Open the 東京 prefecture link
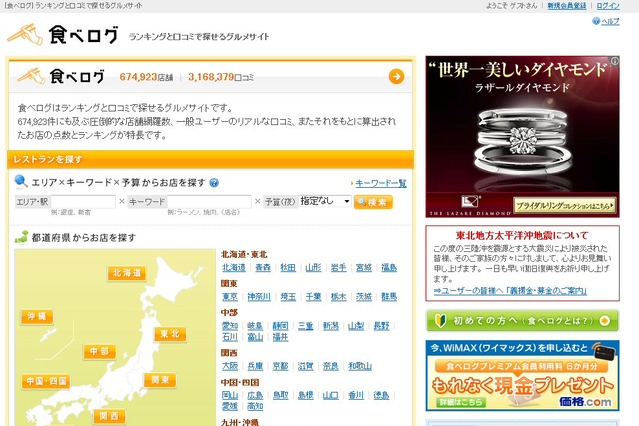This screenshot has height=426, width=639. [230, 297]
